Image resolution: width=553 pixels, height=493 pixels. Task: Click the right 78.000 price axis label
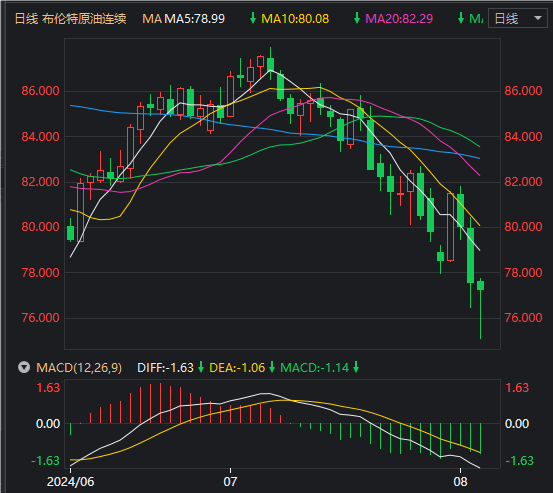(523, 273)
